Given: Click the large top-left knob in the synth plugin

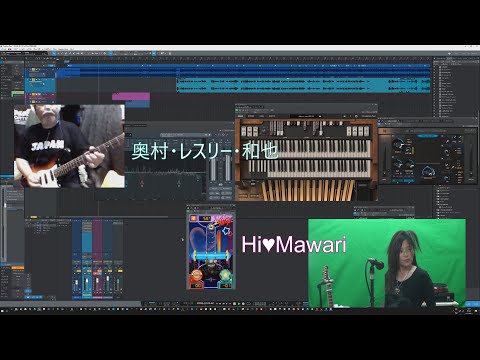Looking at the screenshot, I should click(397, 144).
